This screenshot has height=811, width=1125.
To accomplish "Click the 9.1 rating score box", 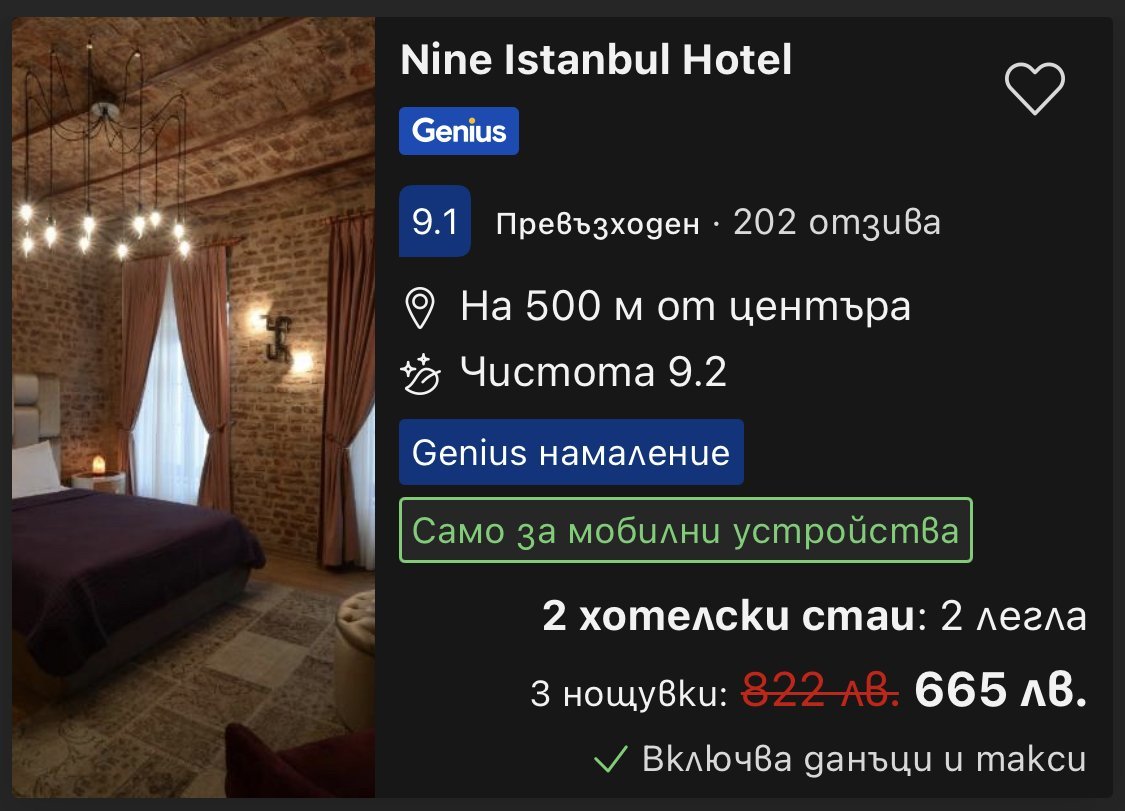I will (435, 221).
